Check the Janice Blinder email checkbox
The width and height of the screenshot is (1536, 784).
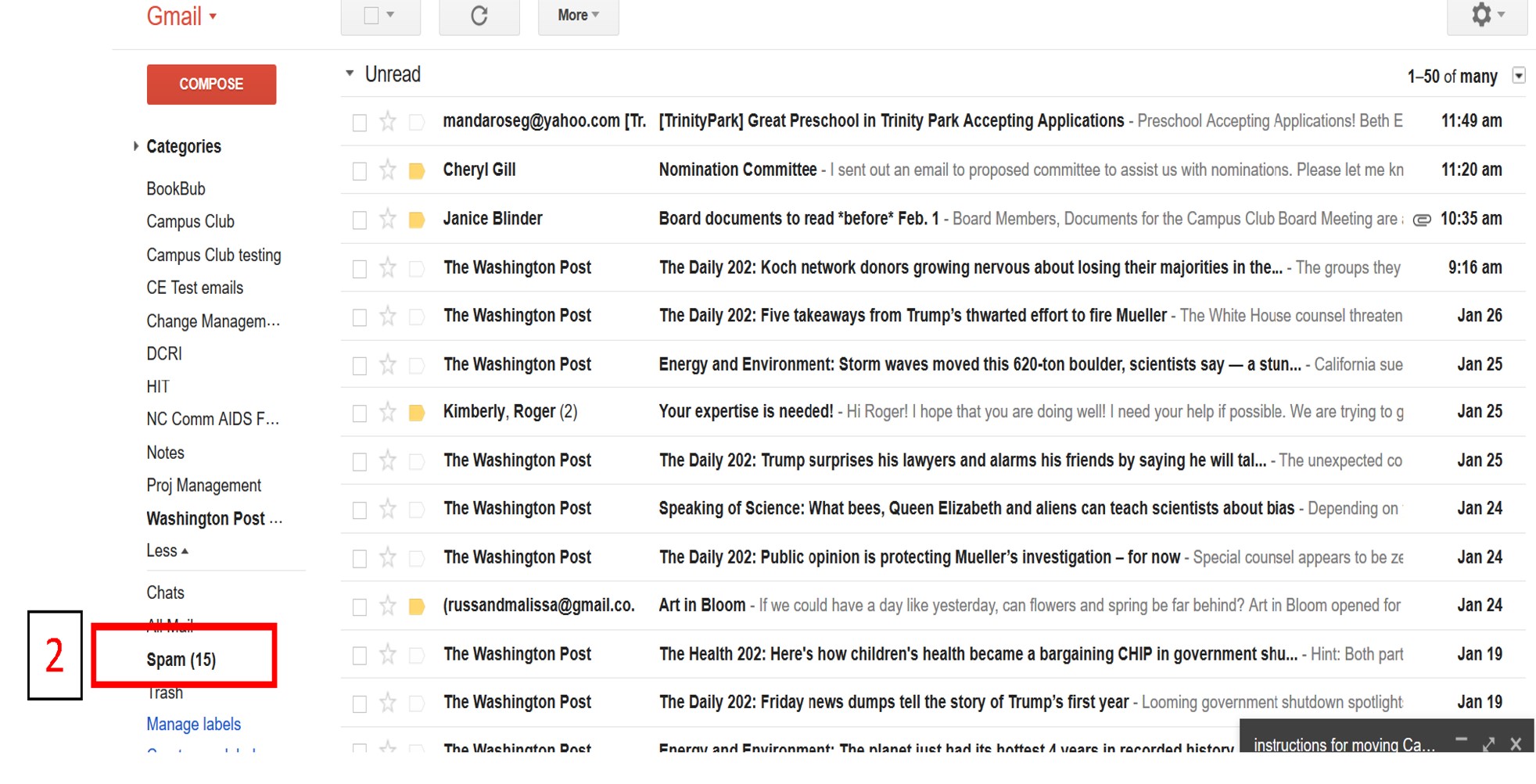[360, 221]
